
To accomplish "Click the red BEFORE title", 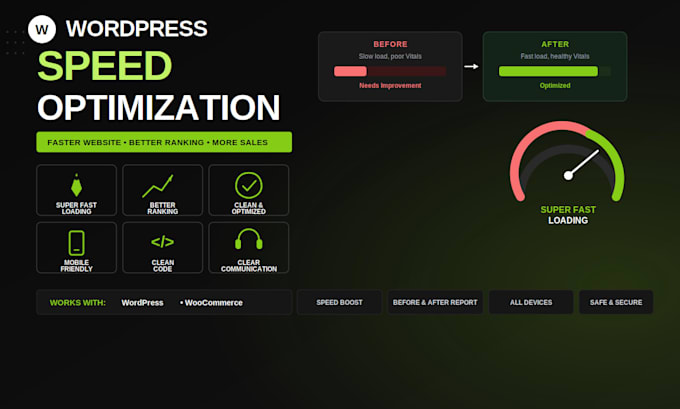I will click(390, 44).
